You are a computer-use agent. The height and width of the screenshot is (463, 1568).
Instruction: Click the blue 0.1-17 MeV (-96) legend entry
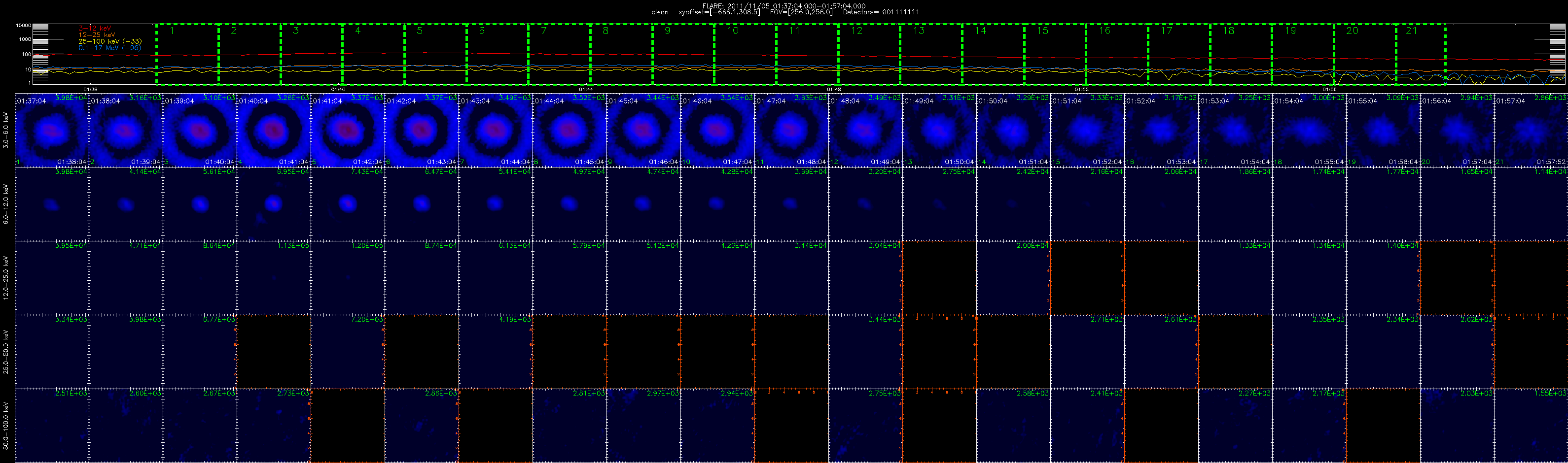click(x=109, y=47)
